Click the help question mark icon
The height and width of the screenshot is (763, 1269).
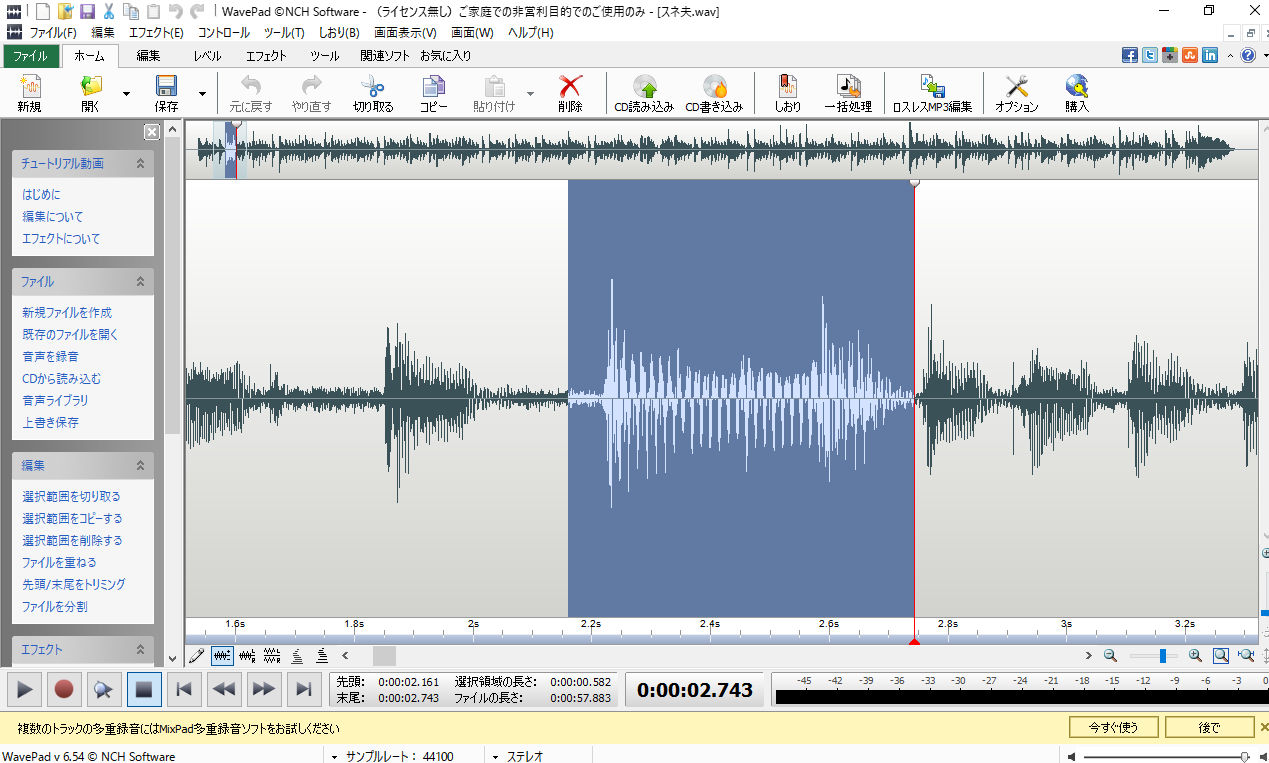(1248, 56)
